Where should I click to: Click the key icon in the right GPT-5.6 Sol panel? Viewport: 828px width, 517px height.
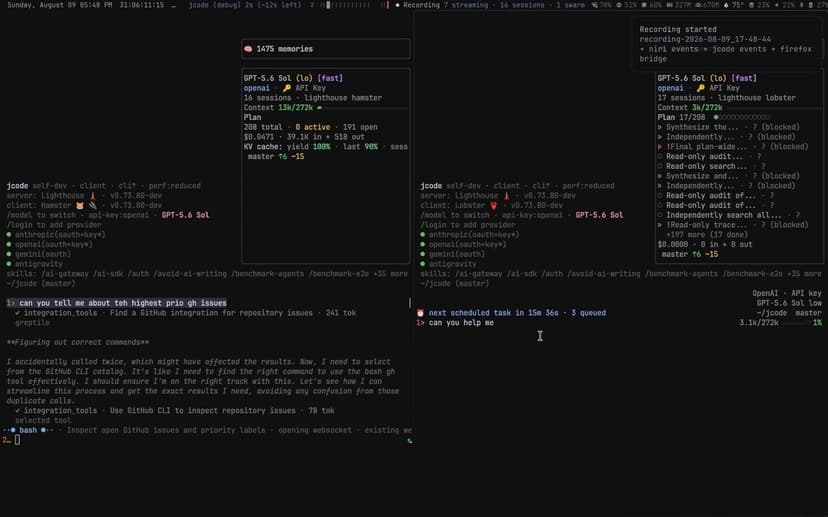[701, 88]
